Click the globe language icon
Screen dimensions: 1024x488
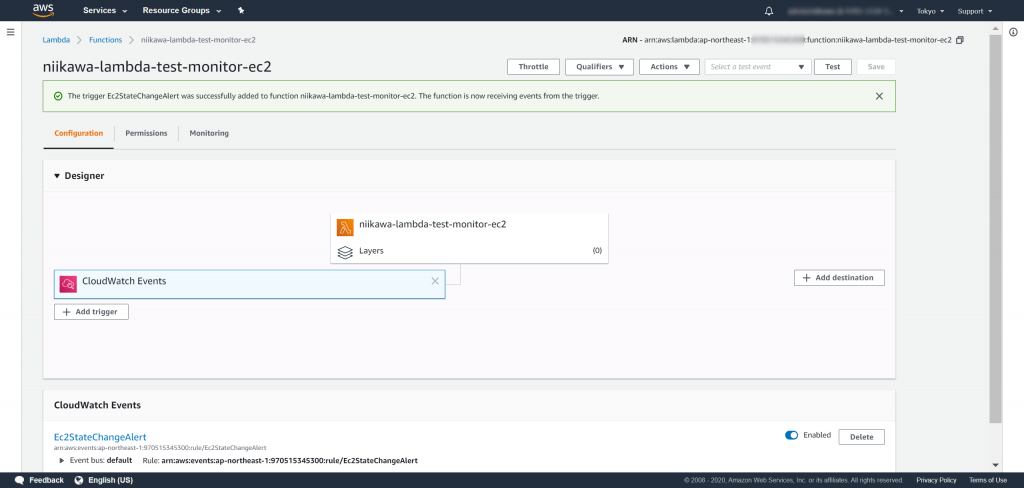pyautogui.click(x=80, y=480)
